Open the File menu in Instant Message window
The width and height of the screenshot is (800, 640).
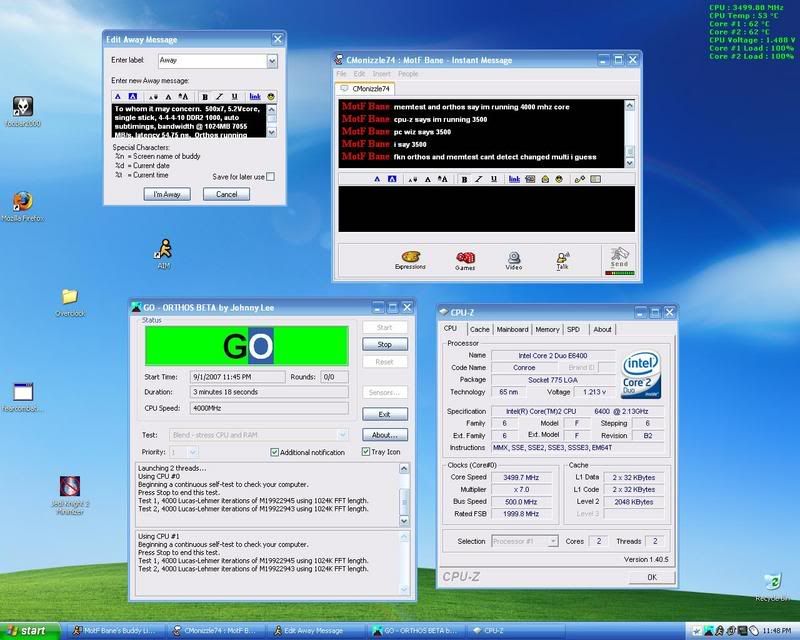pyautogui.click(x=341, y=74)
